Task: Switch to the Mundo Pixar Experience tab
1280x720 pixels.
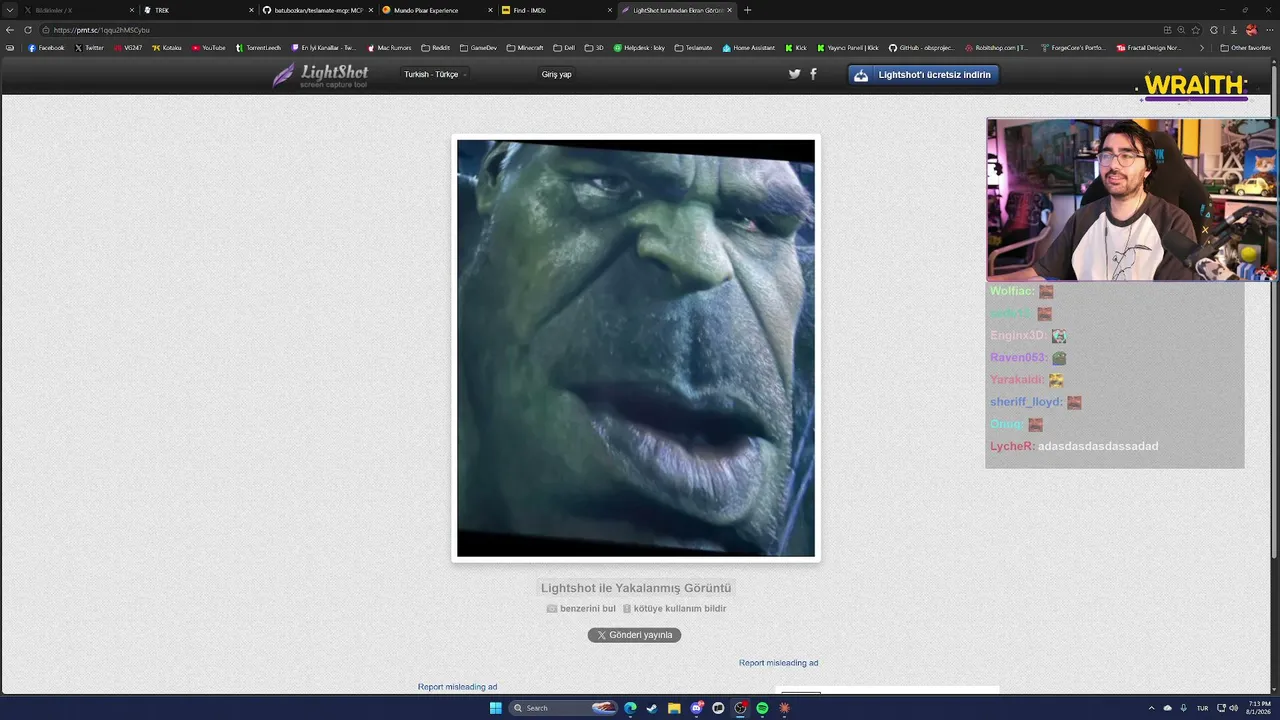Action: click(x=435, y=10)
